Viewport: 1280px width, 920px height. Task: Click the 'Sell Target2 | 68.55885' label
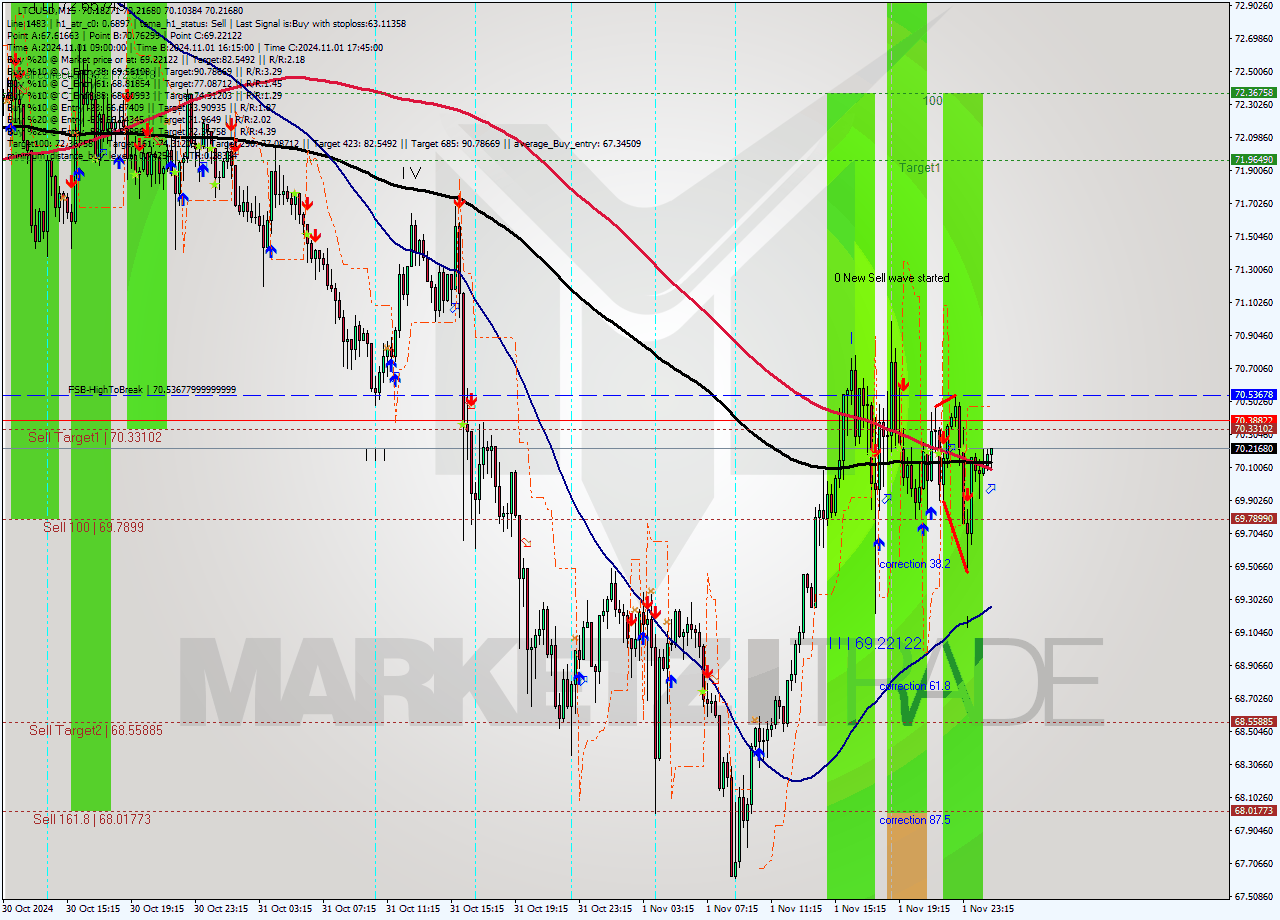tap(96, 731)
